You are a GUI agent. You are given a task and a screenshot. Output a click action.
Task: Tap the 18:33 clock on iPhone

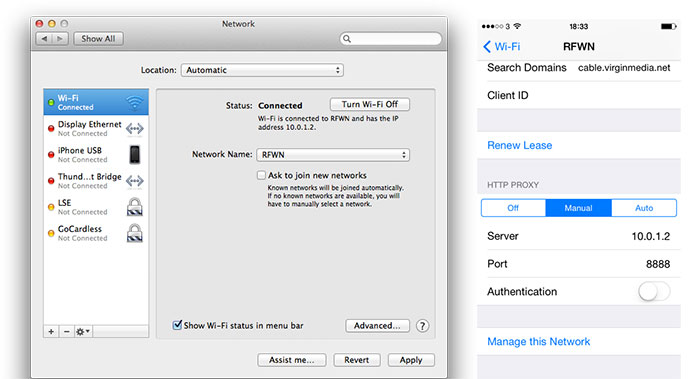[579, 26]
